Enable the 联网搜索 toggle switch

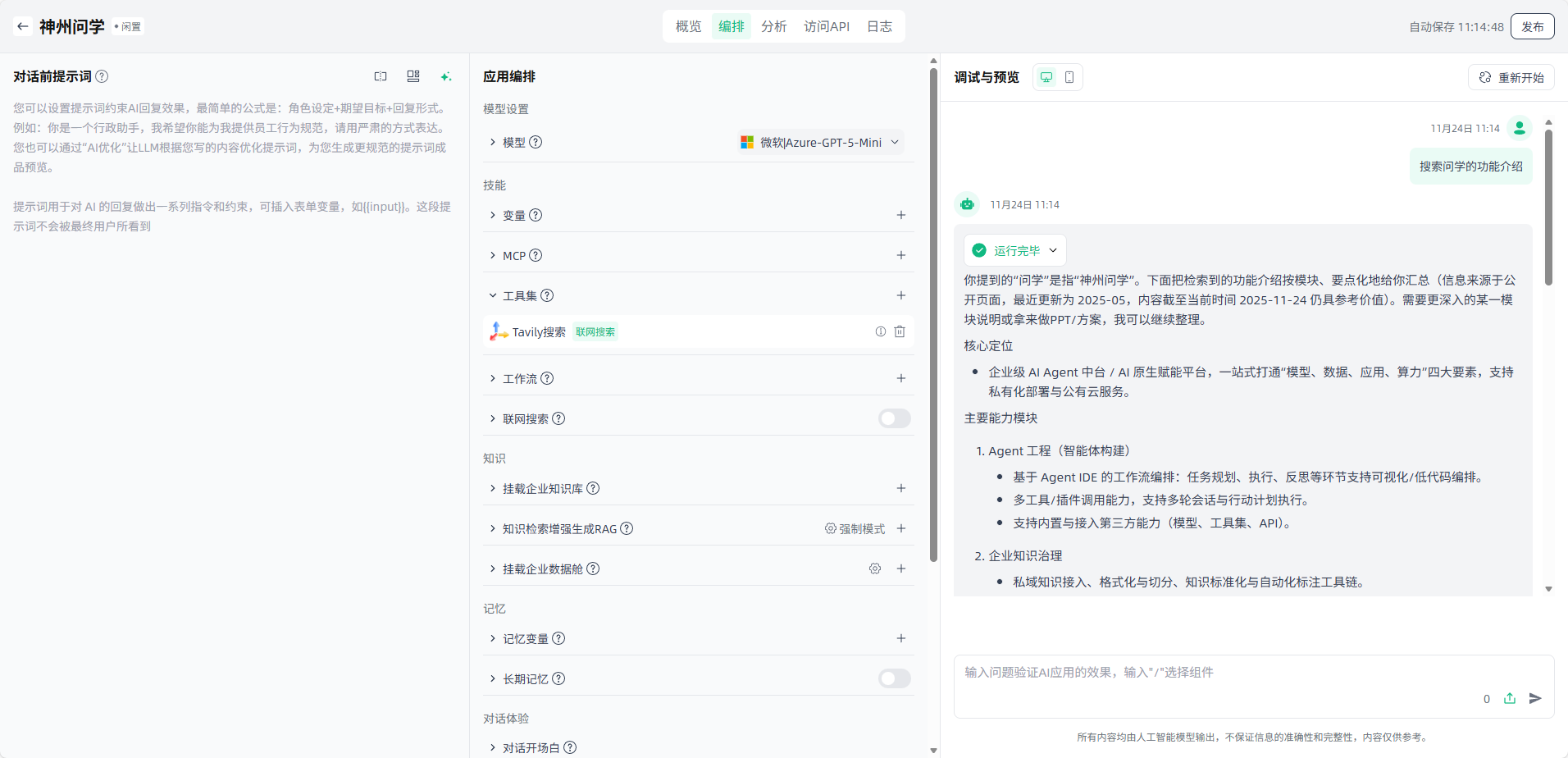894,418
